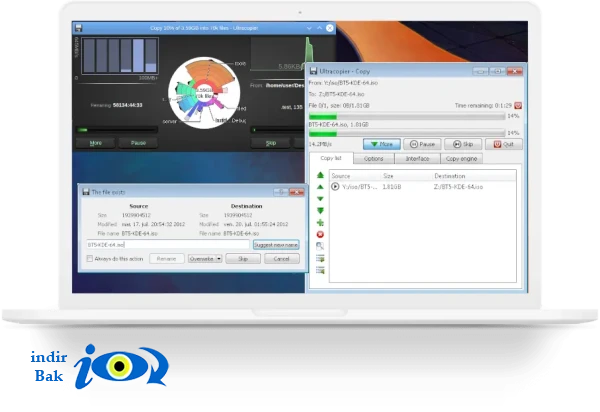Click the red remove-item icon in copy list
The image size is (600, 412).
click(320, 234)
